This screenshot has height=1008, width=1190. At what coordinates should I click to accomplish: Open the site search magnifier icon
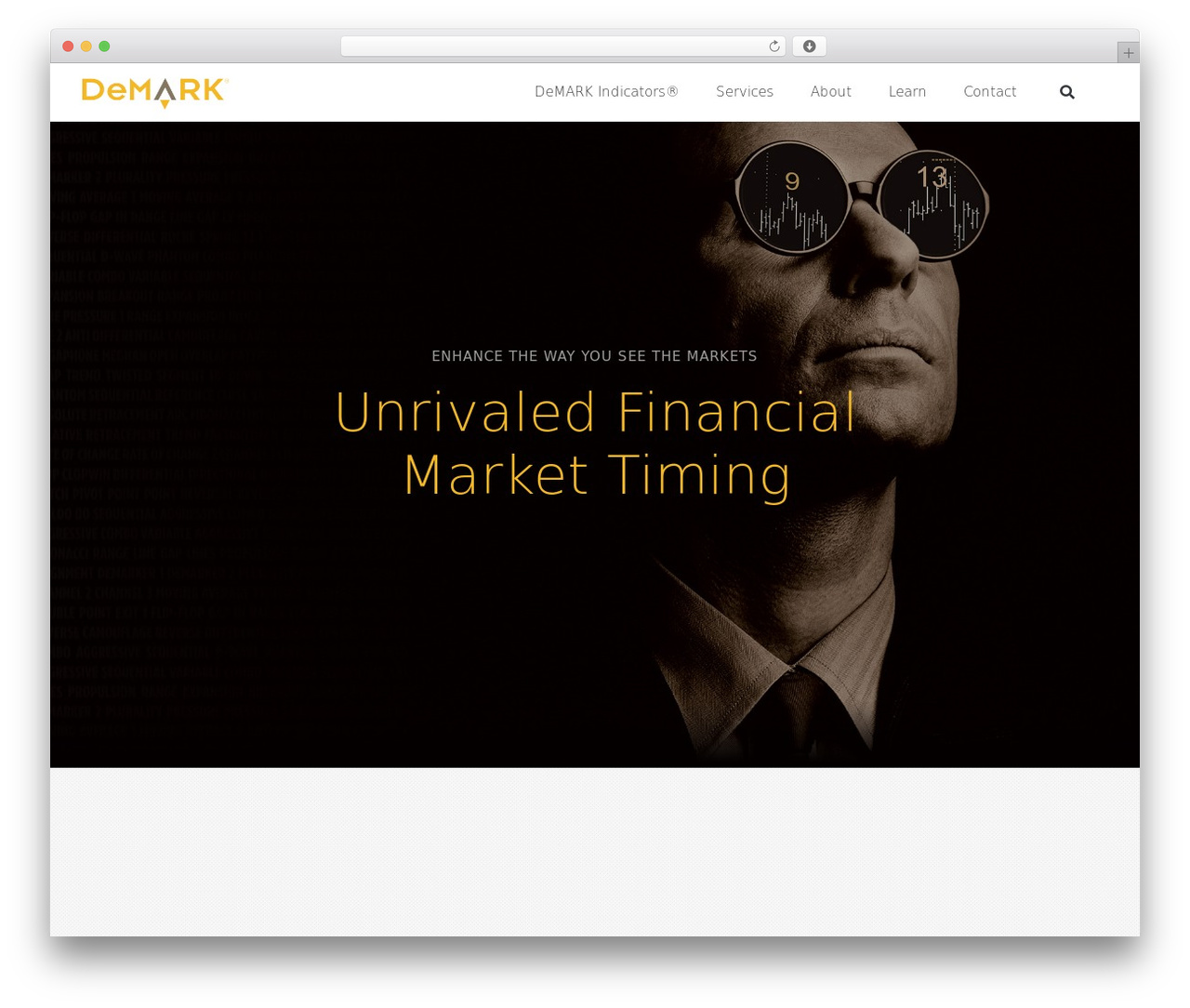pyautogui.click(x=1067, y=92)
